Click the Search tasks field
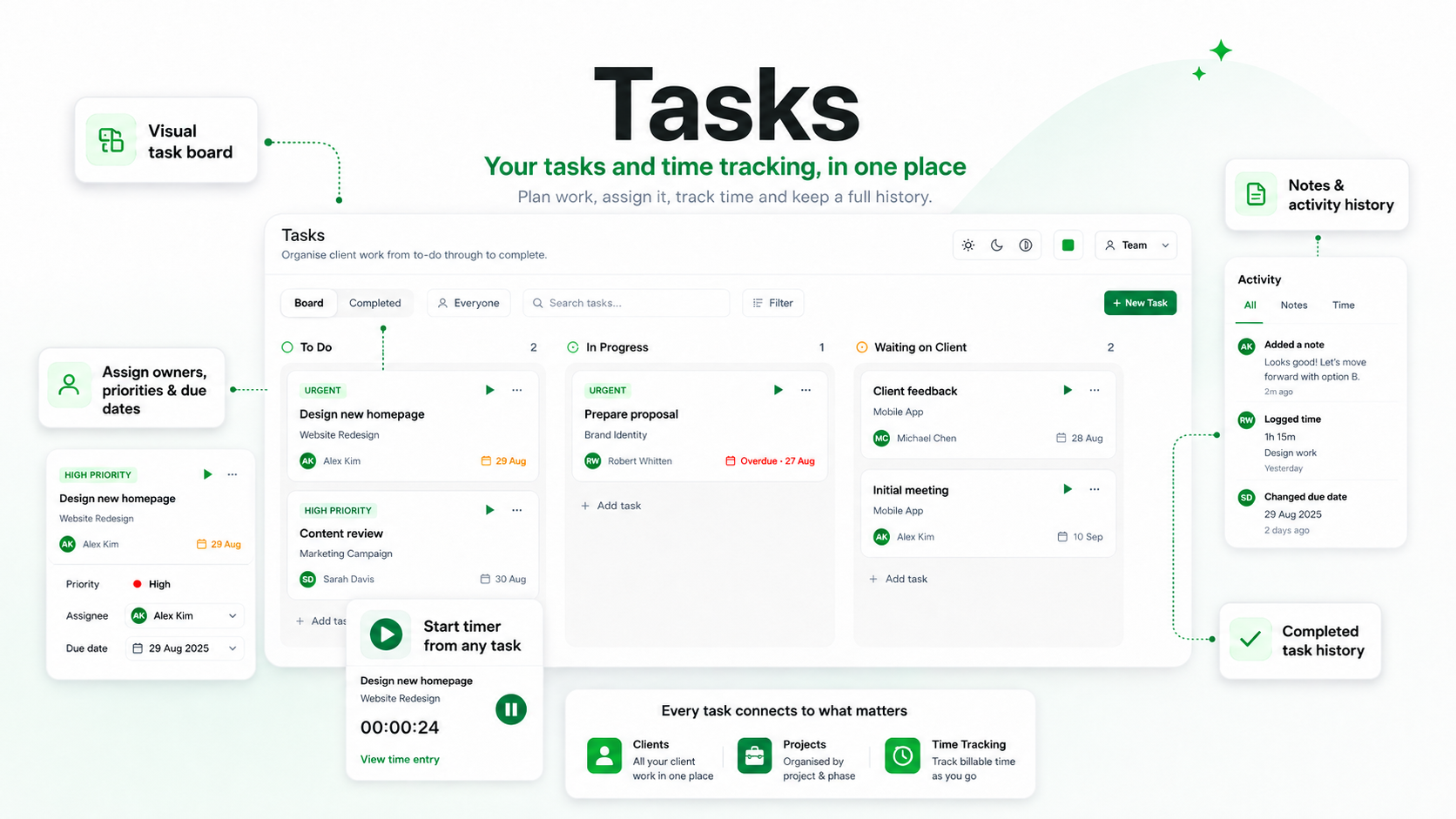Screen dimensions: 1456x819 pos(626,303)
